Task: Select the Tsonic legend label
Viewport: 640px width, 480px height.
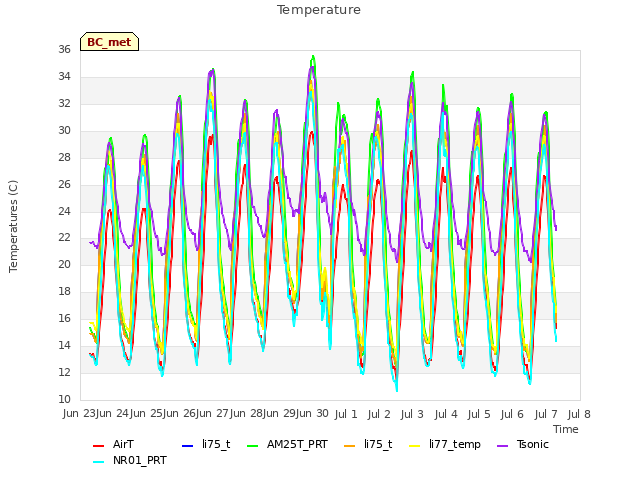Action: pos(533,444)
